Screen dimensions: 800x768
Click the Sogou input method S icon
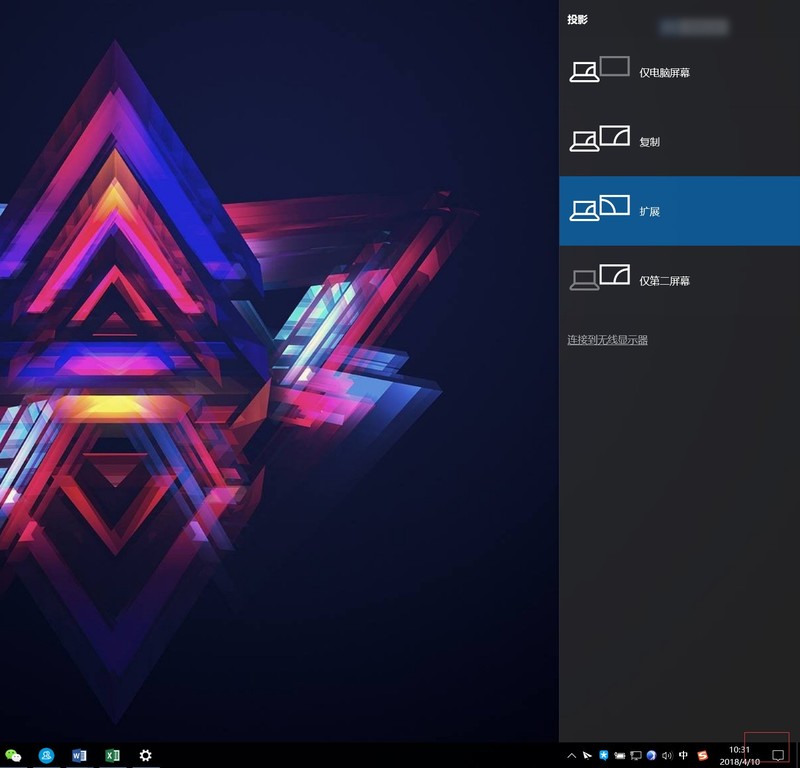pyautogui.click(x=702, y=755)
